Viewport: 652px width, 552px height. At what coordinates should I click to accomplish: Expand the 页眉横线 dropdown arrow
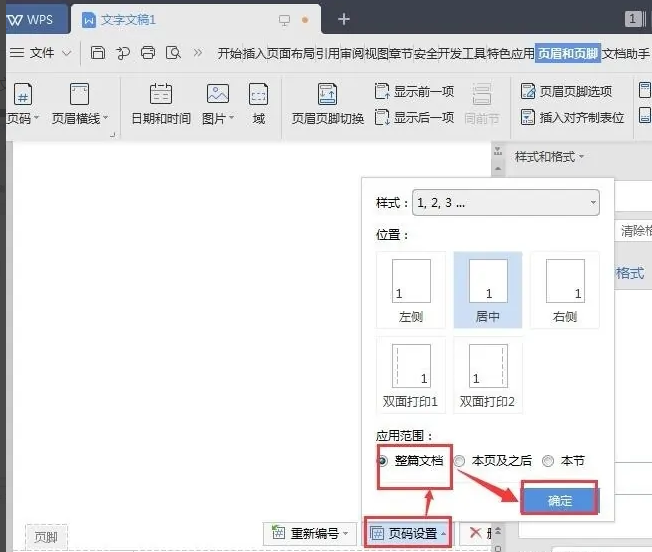coord(106,118)
